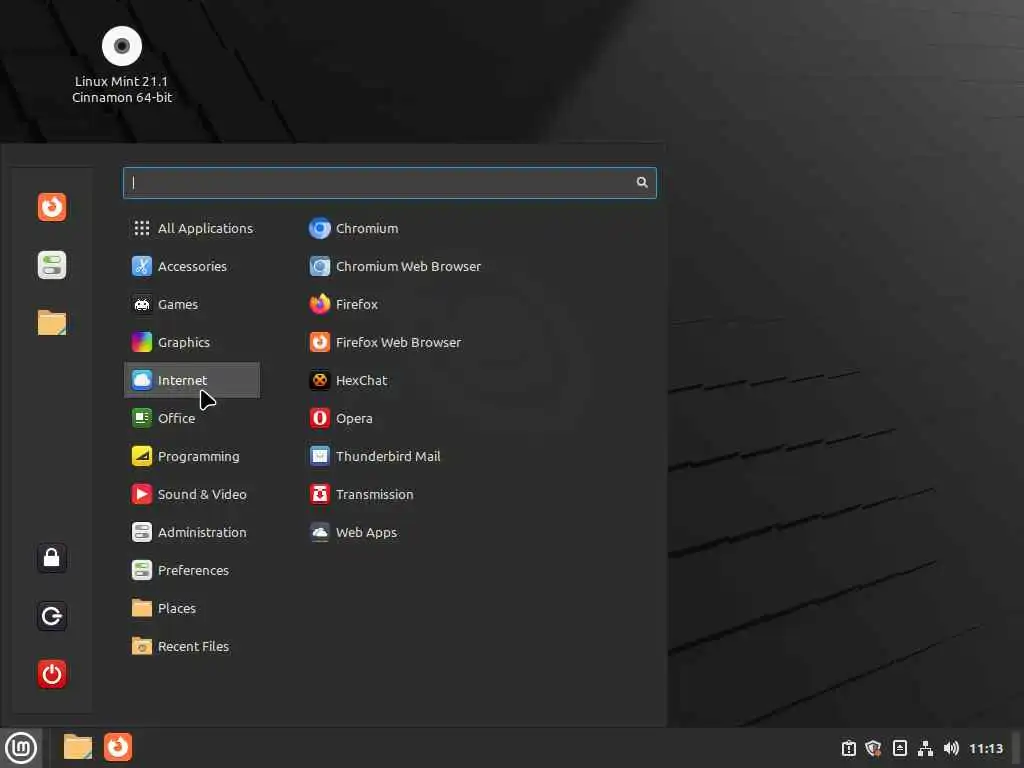The image size is (1024, 768).
Task: Open the Programming category
Action: tap(192, 456)
